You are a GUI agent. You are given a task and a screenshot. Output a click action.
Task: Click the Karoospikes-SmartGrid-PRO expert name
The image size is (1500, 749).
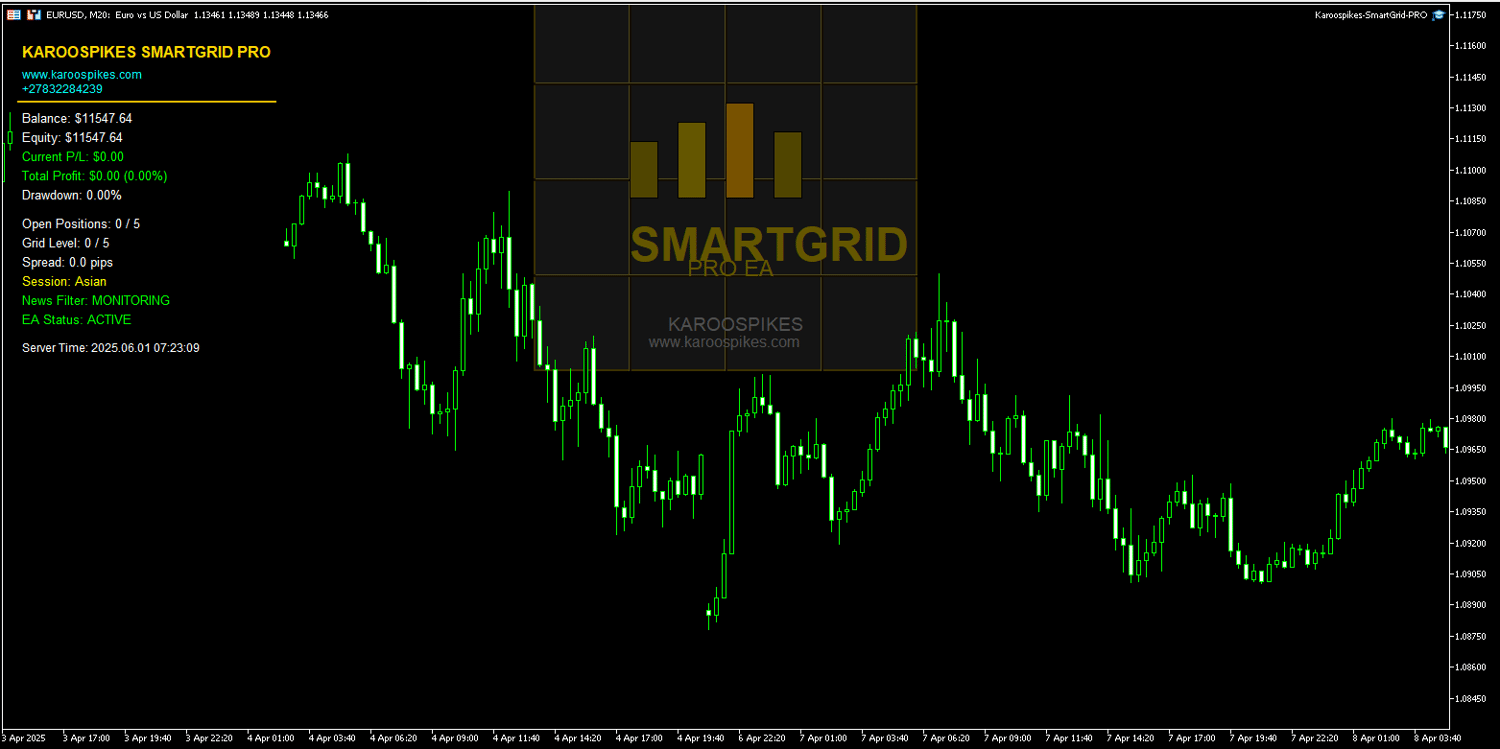click(x=1370, y=15)
